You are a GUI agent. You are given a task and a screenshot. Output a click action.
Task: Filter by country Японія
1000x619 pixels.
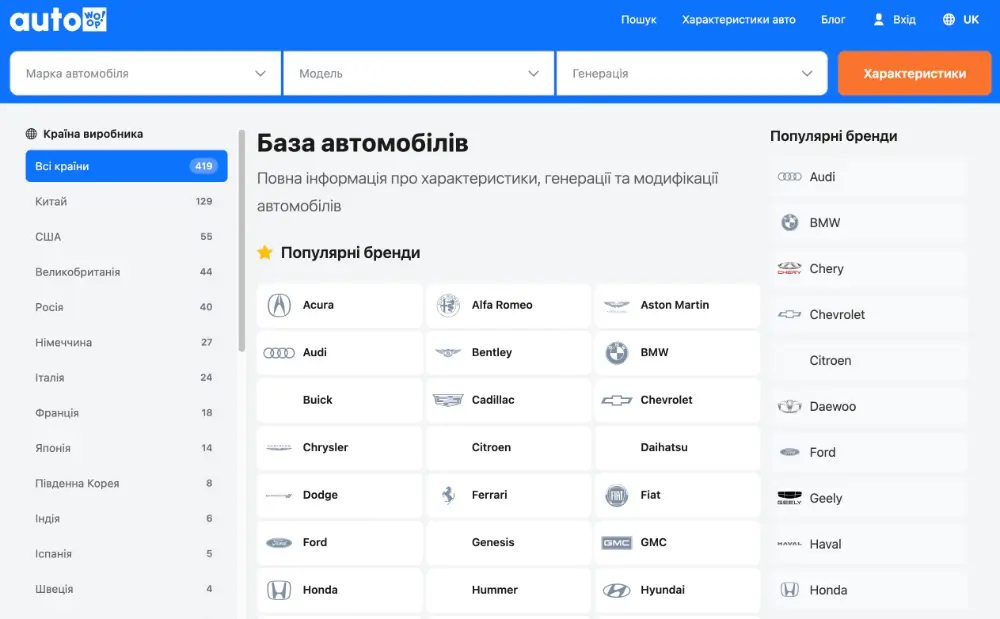coord(126,448)
